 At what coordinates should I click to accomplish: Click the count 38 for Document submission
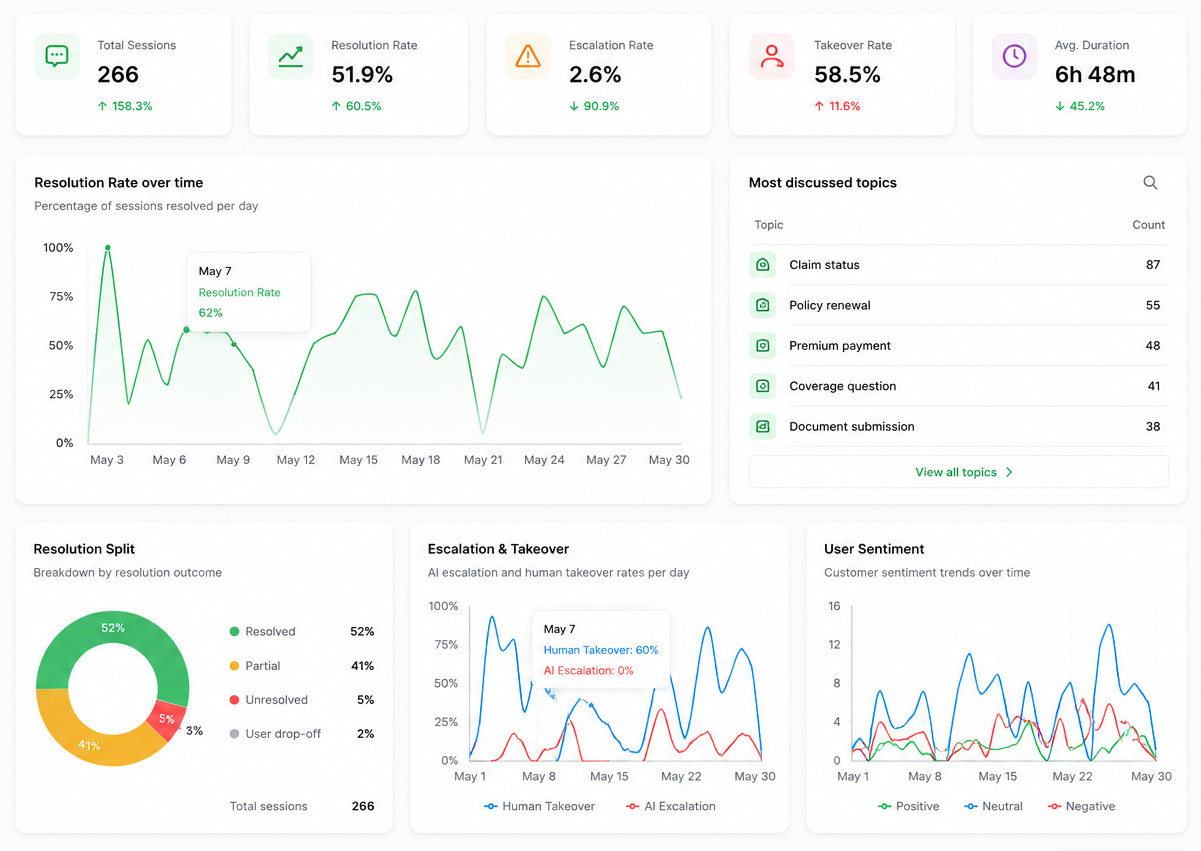1153,426
